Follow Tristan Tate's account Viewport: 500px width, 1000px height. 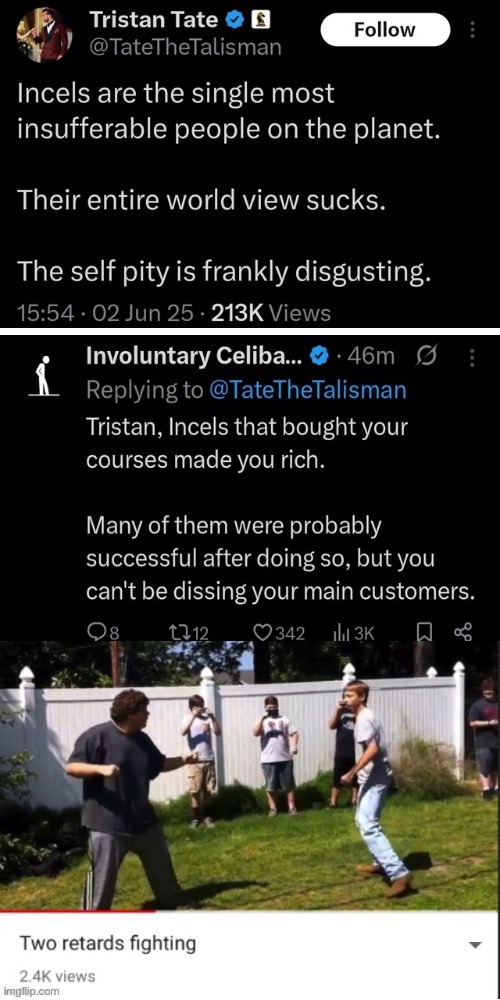[x=385, y=30]
